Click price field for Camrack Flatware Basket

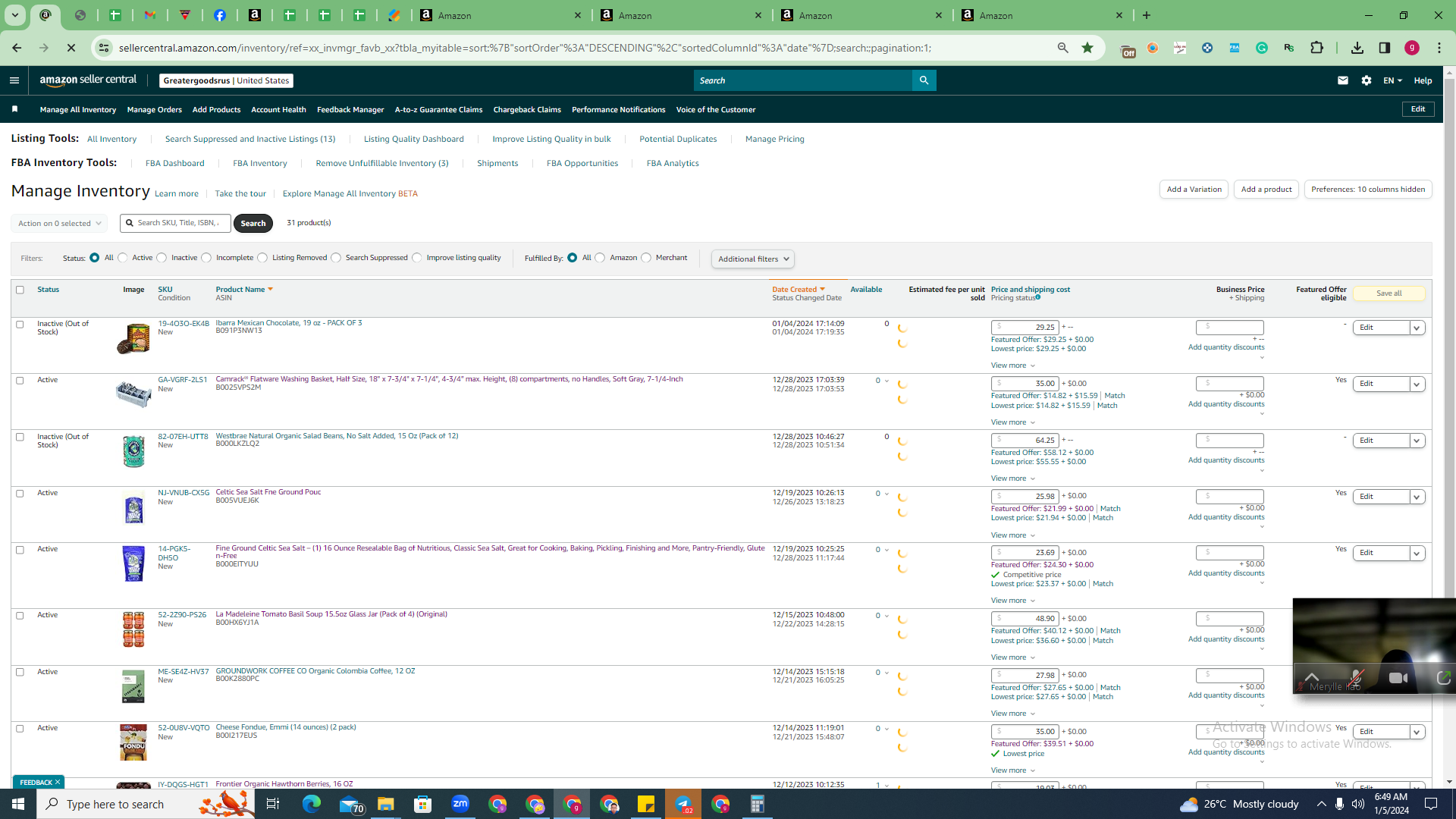pos(1025,384)
